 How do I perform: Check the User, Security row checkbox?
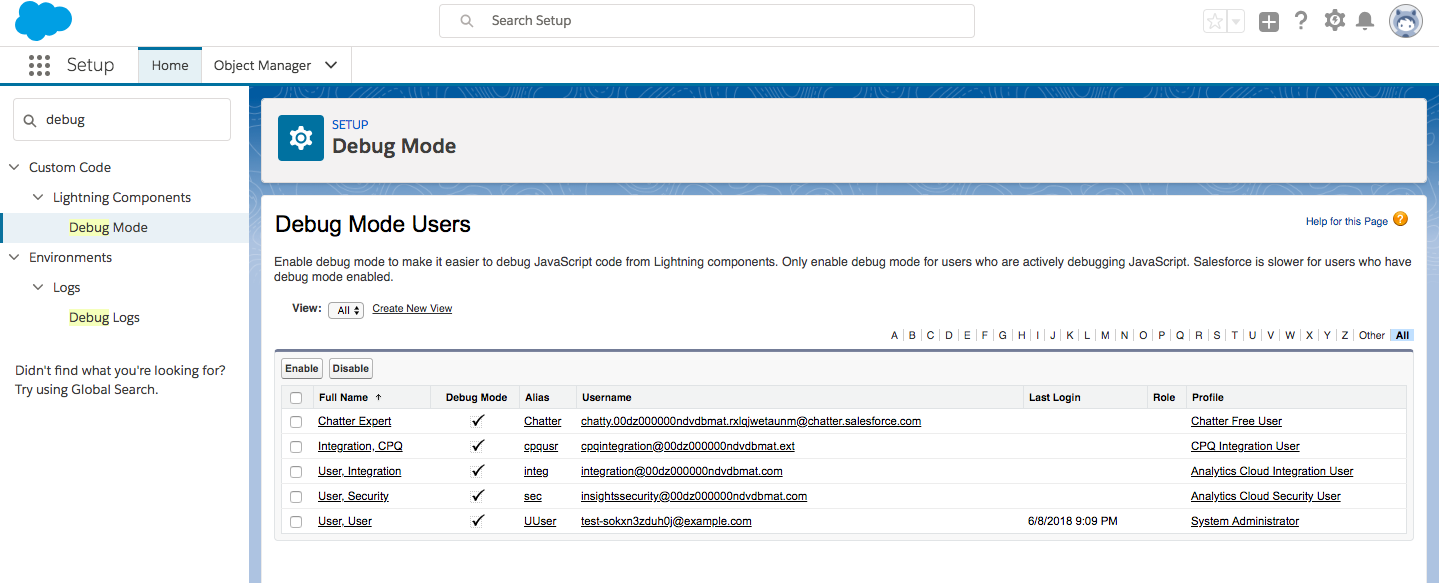coord(296,497)
